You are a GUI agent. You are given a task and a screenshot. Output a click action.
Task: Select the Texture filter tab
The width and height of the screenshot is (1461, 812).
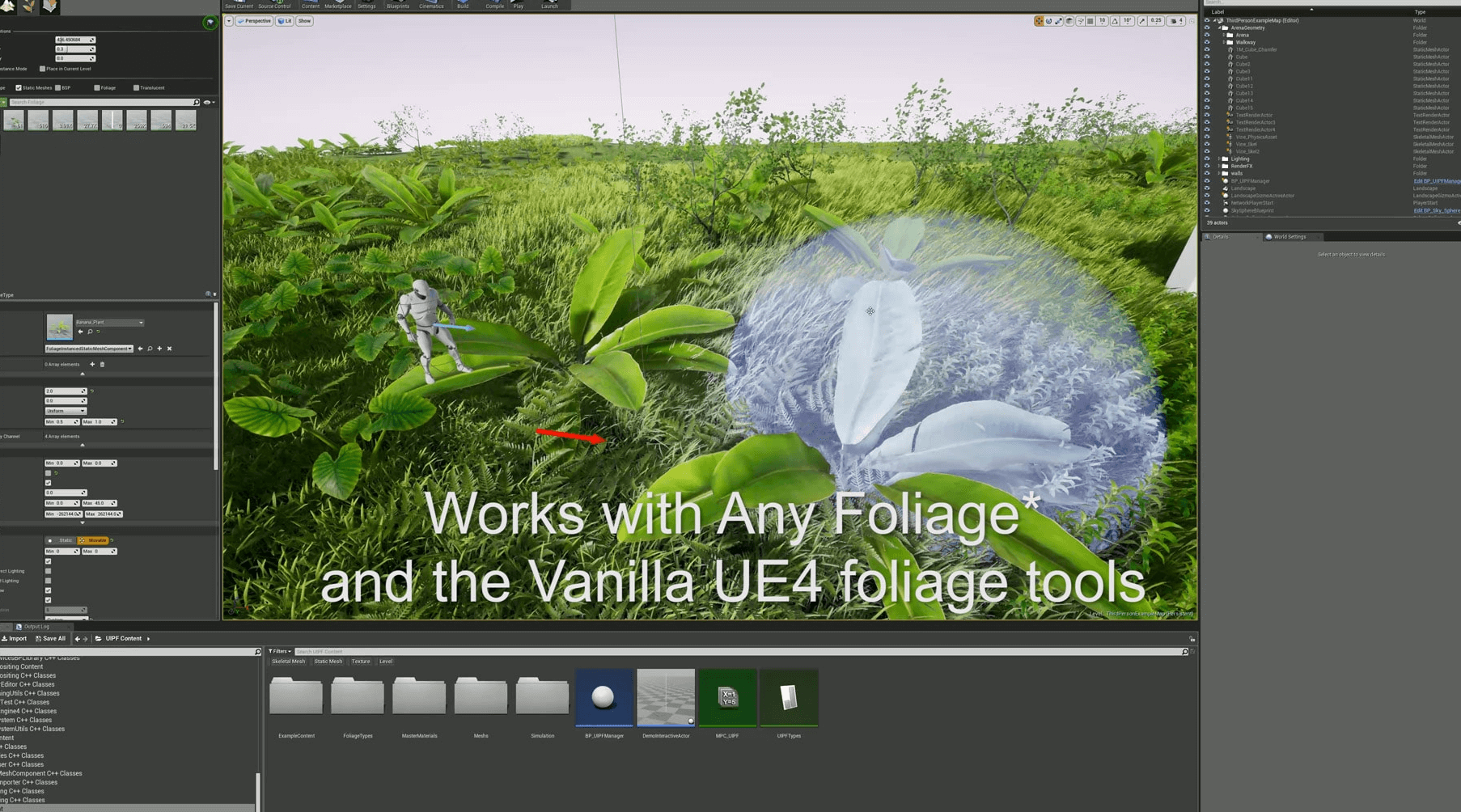click(361, 662)
